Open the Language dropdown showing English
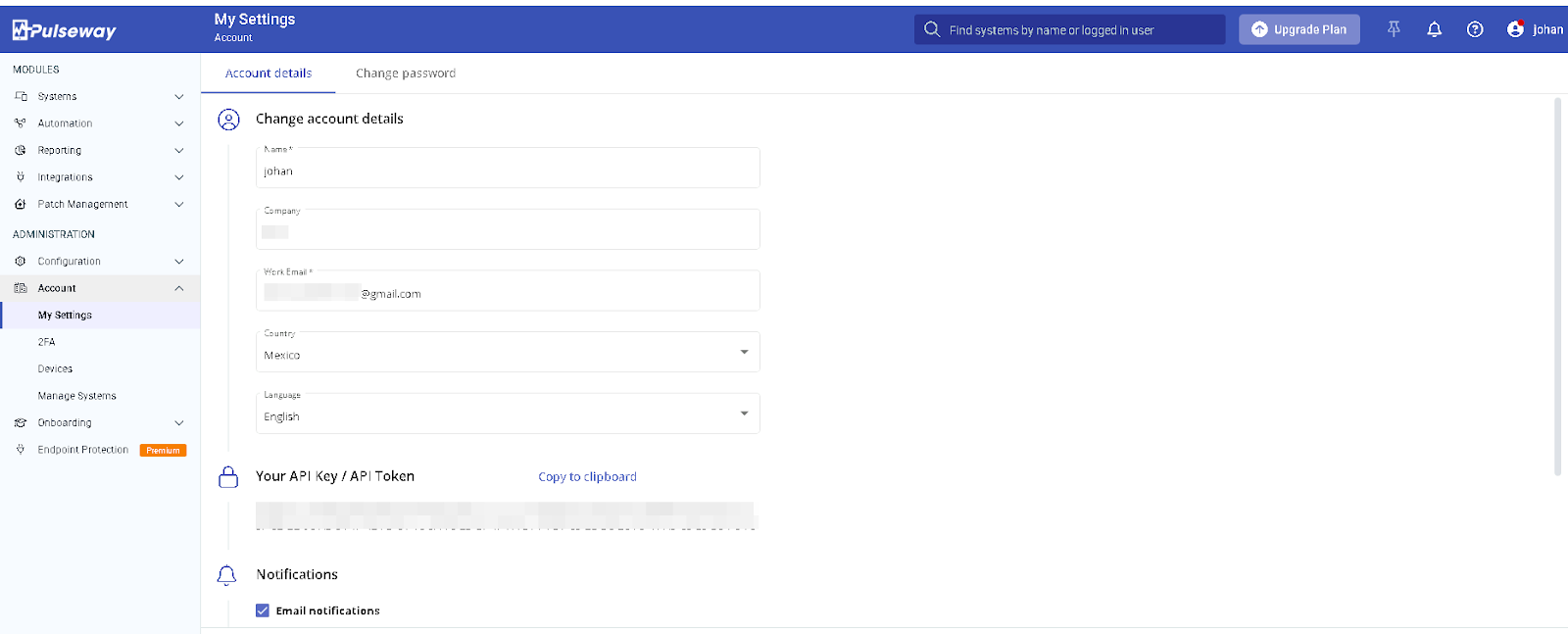 507,415
